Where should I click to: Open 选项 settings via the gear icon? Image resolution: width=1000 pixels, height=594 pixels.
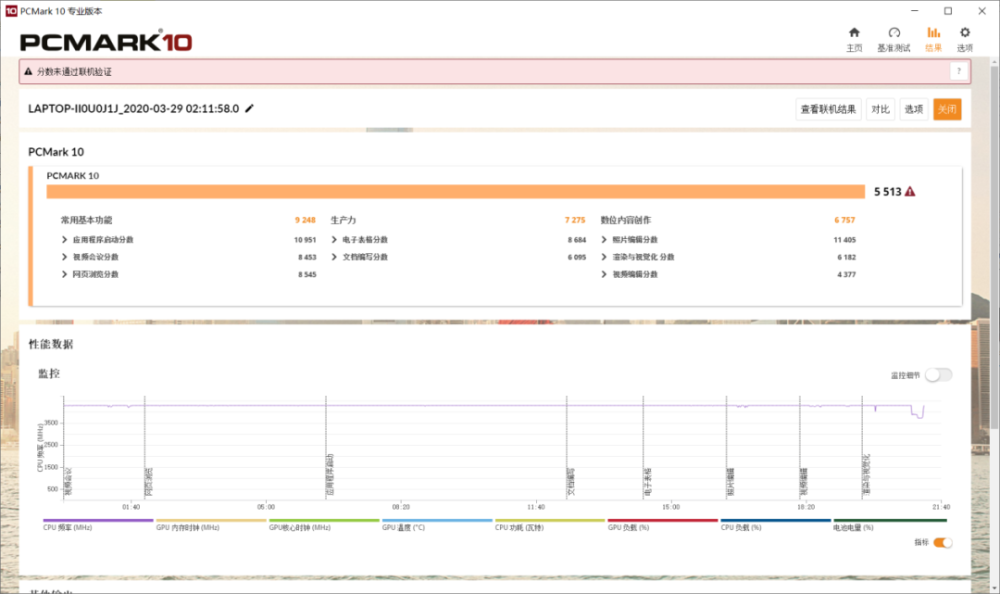[964, 39]
